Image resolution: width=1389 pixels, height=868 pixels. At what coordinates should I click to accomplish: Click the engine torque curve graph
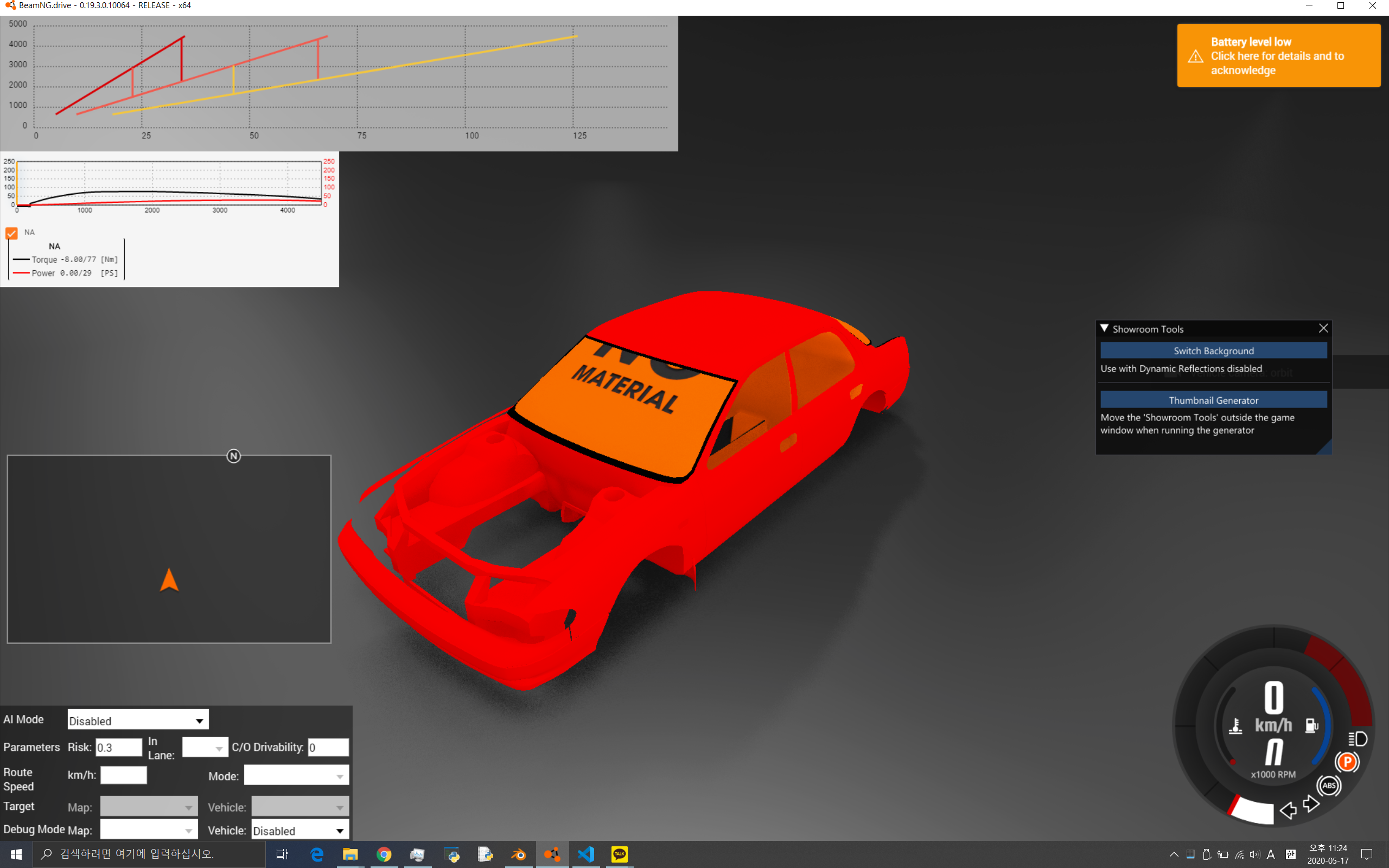[169, 185]
